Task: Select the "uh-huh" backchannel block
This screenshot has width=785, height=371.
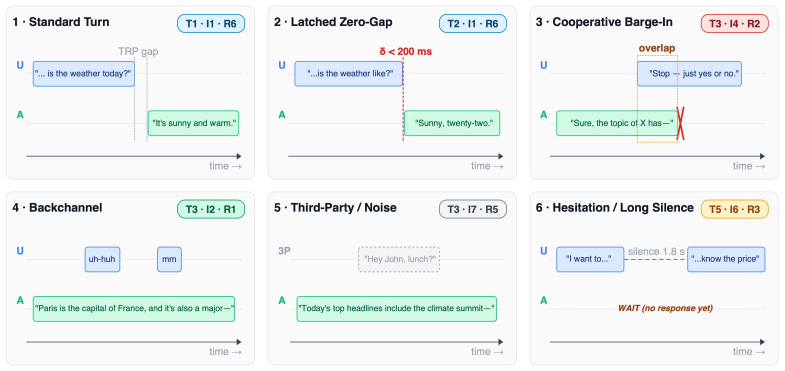Action: 102,259
